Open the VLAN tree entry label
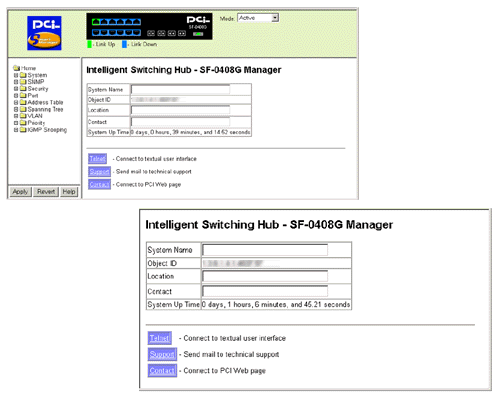500x400 pixels. point(35,116)
